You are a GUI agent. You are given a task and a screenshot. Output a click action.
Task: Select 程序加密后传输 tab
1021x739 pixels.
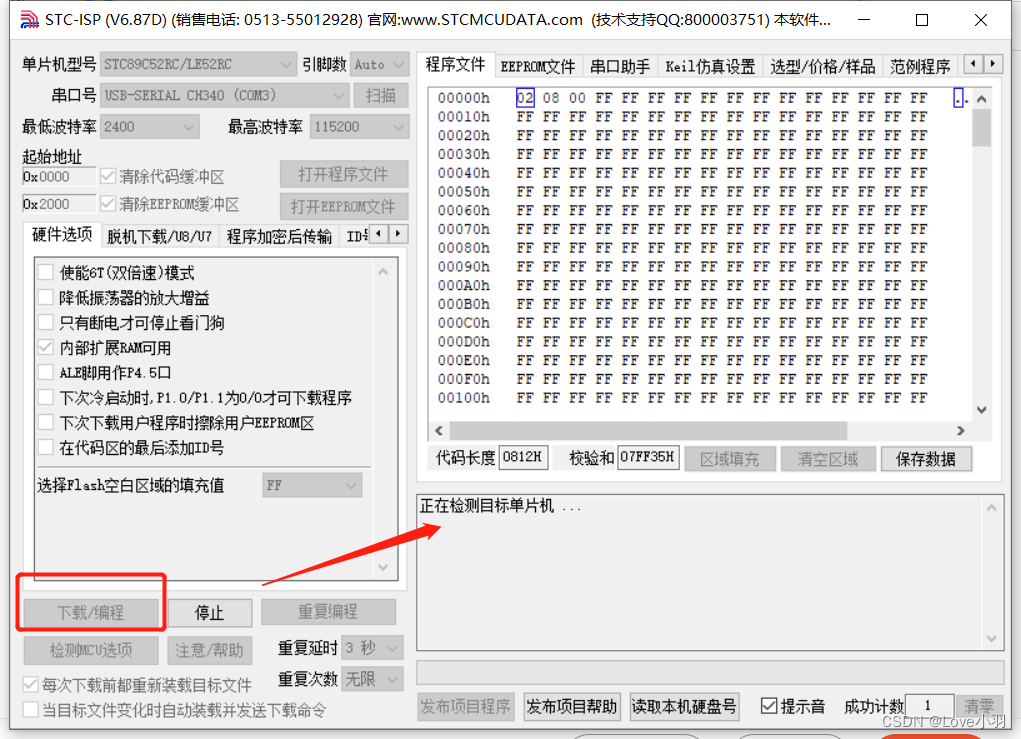[x=279, y=236]
